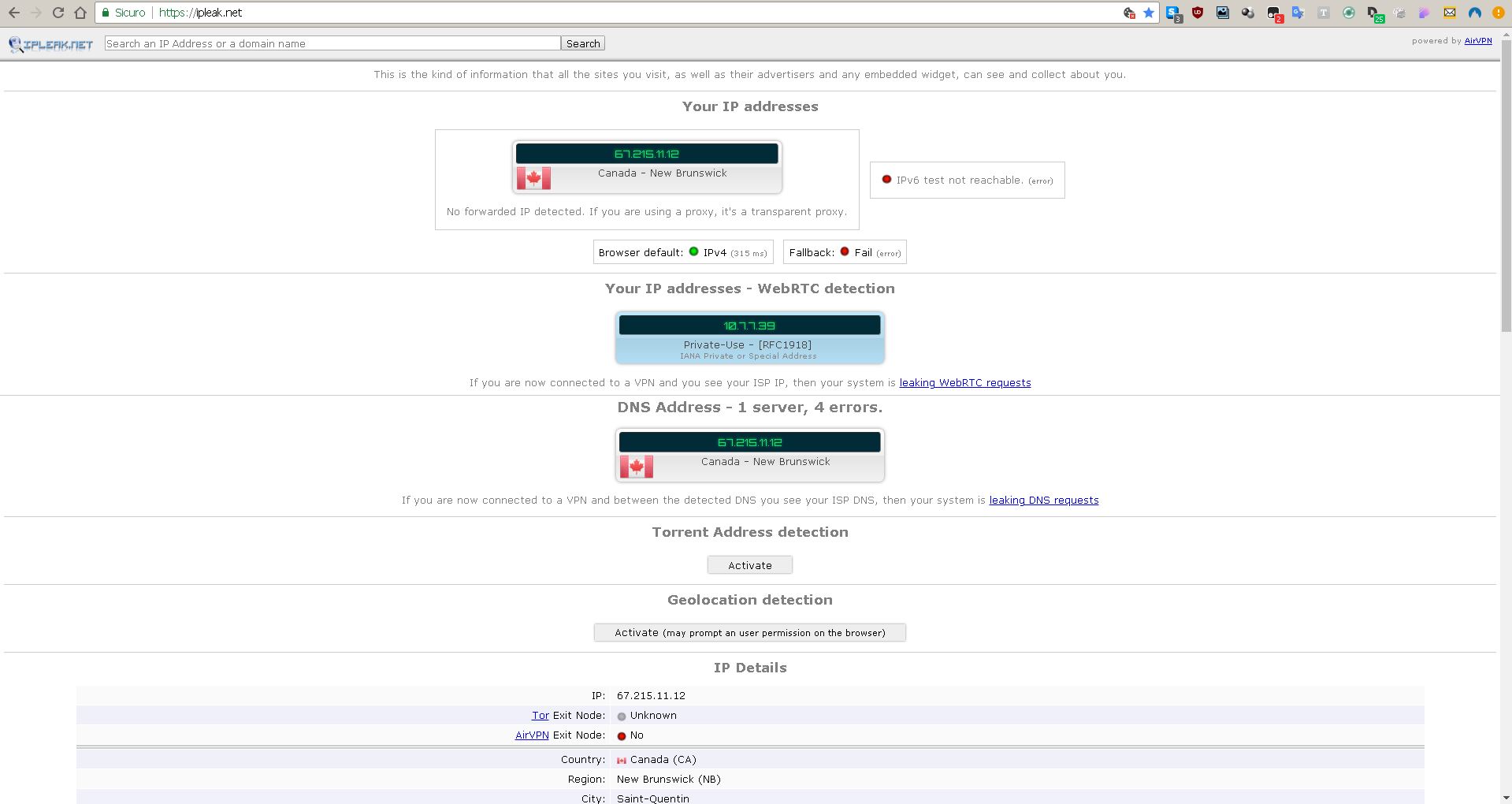Open the image viewer extension icon
The width and height of the screenshot is (1512, 804).
(1223, 13)
